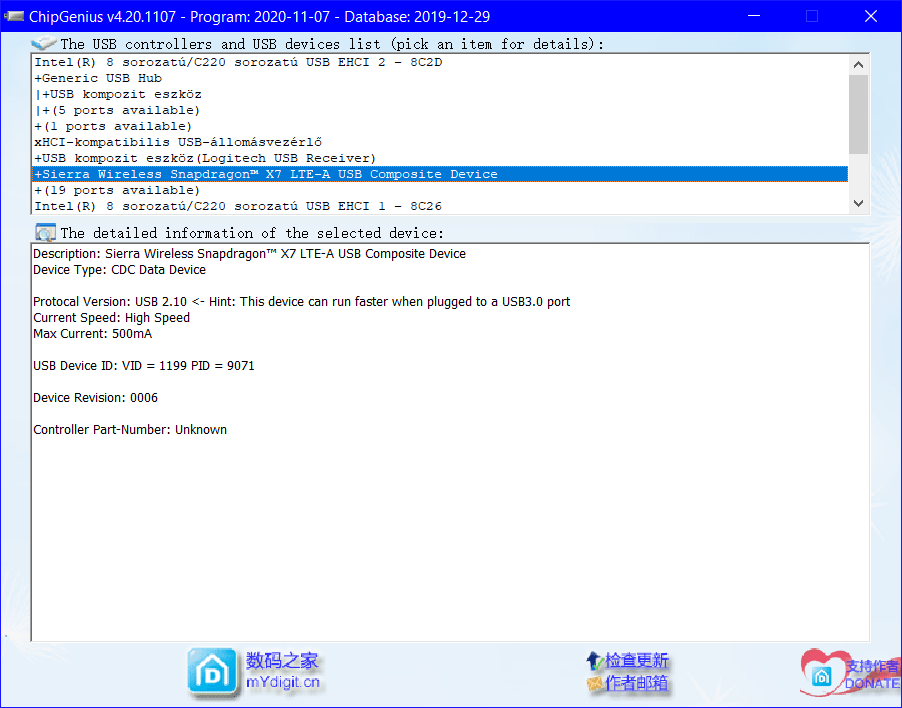Click the 数码之家 link text
The image size is (902, 708).
(x=282, y=660)
